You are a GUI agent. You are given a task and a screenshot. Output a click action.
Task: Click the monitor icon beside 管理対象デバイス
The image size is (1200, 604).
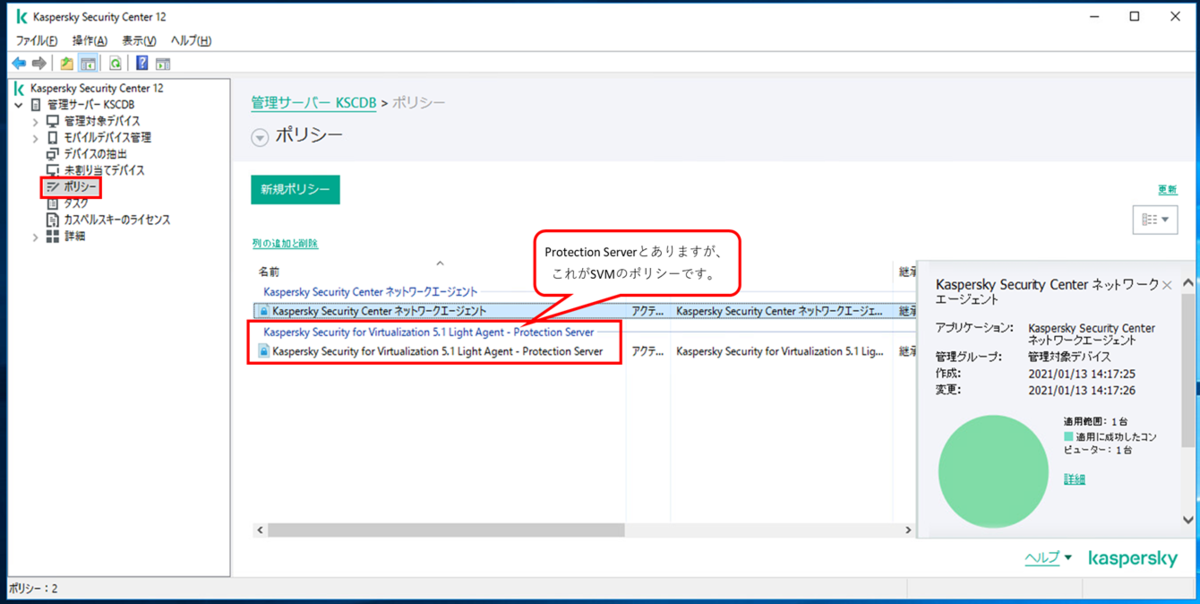[53, 121]
